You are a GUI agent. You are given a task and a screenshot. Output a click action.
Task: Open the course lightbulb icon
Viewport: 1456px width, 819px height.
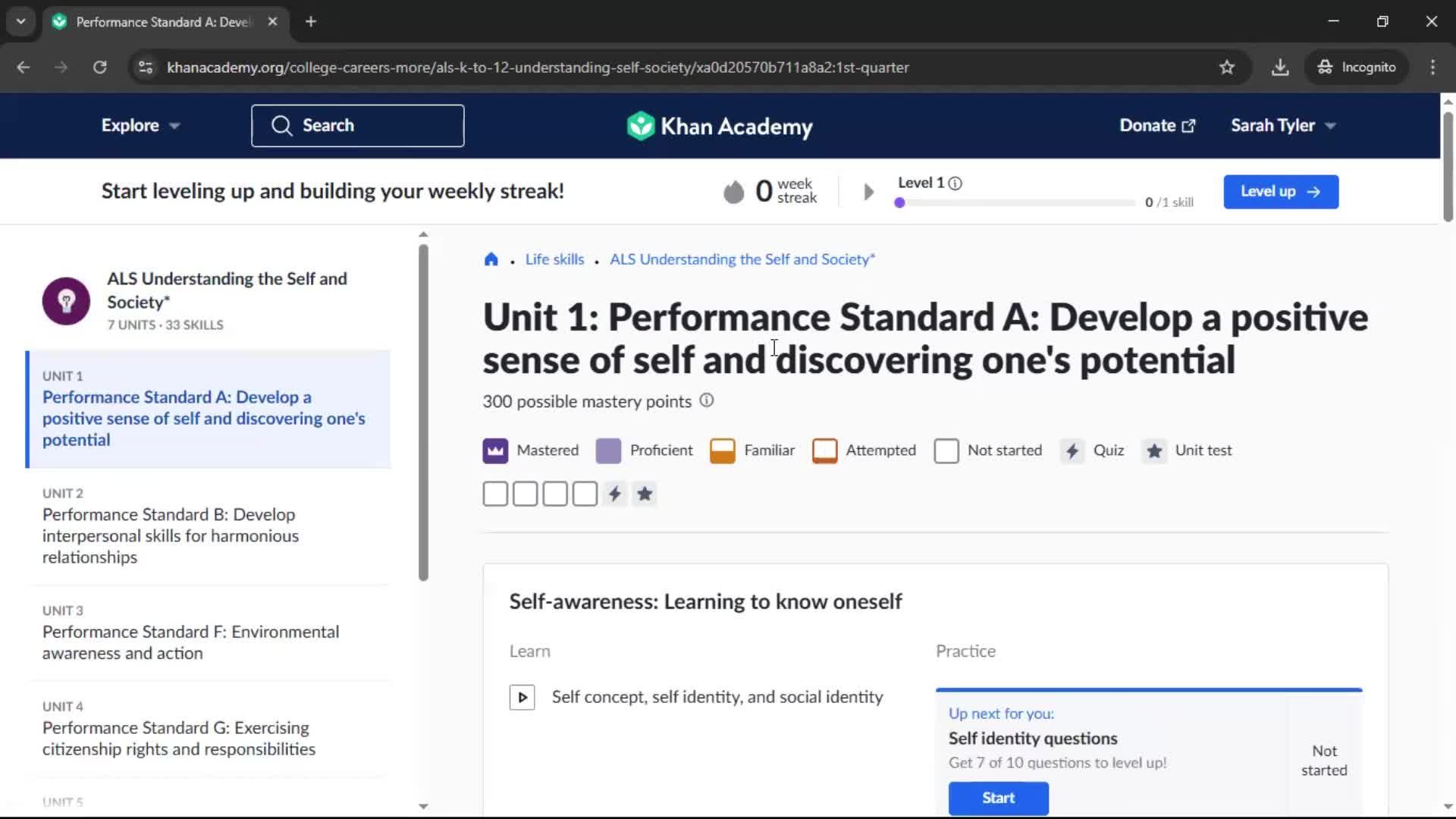coord(66,301)
